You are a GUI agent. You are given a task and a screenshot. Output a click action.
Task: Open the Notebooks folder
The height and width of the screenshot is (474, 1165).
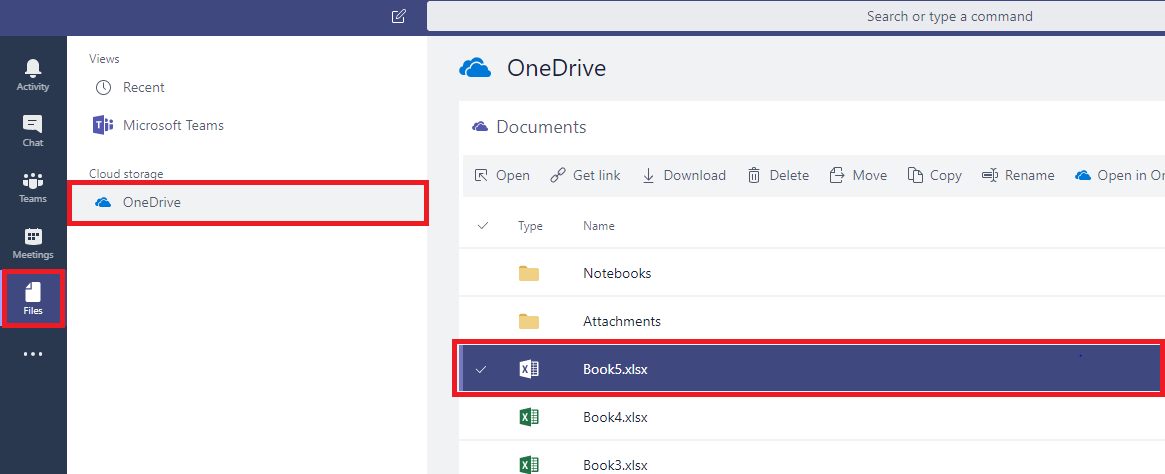(617, 273)
